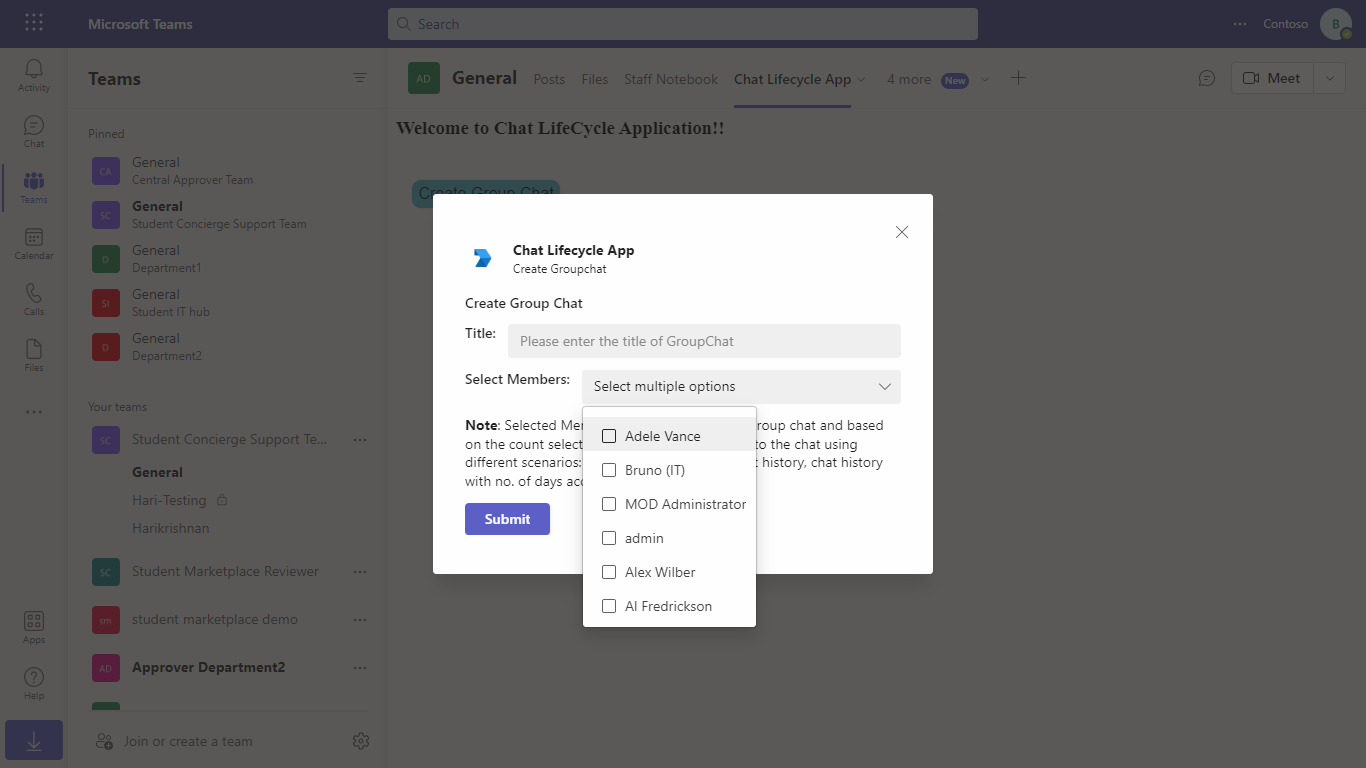Check the Bruno (IT) checkbox
The image size is (1366, 768).
click(609, 470)
